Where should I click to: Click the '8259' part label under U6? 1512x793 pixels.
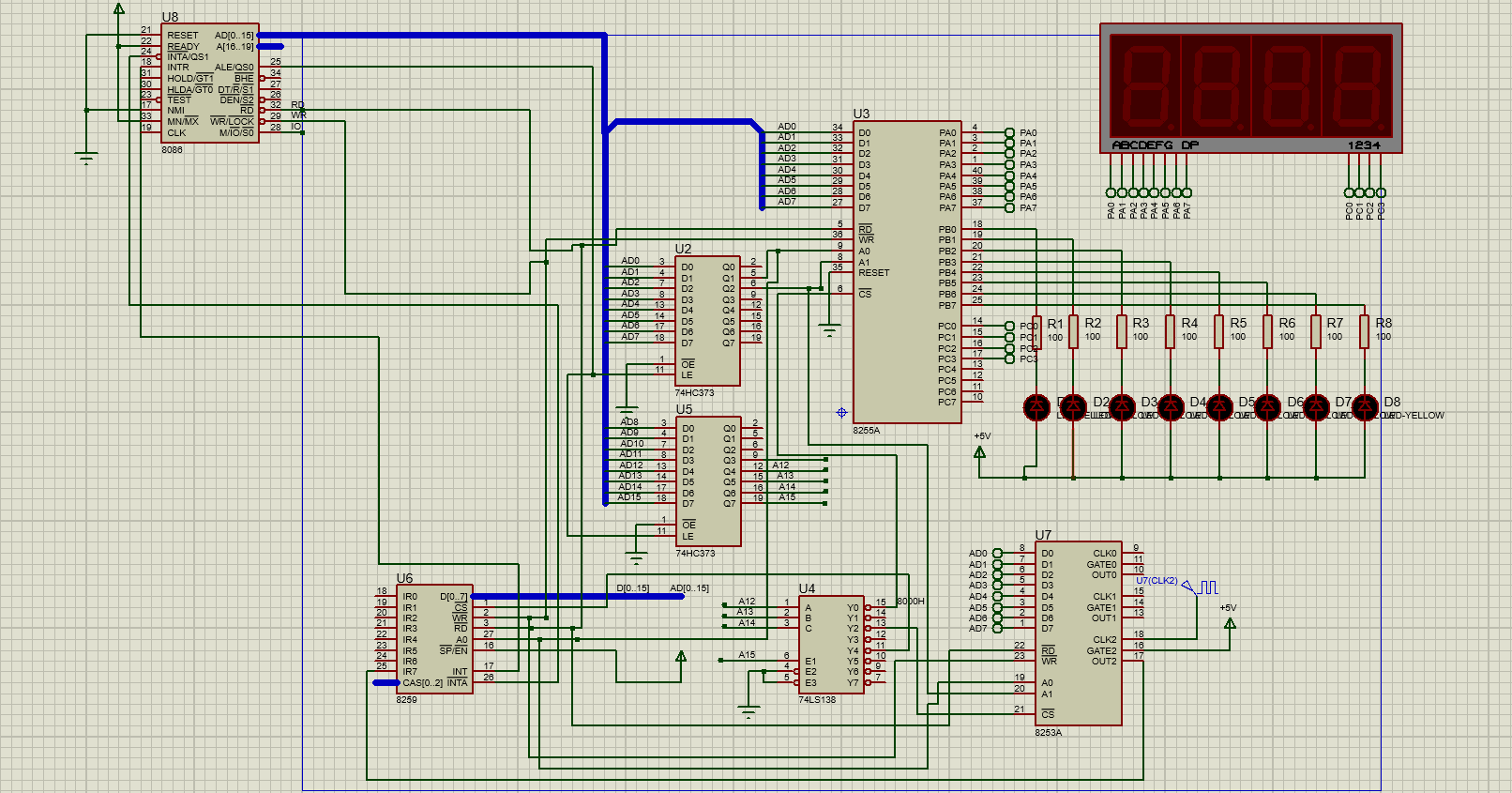(x=406, y=700)
